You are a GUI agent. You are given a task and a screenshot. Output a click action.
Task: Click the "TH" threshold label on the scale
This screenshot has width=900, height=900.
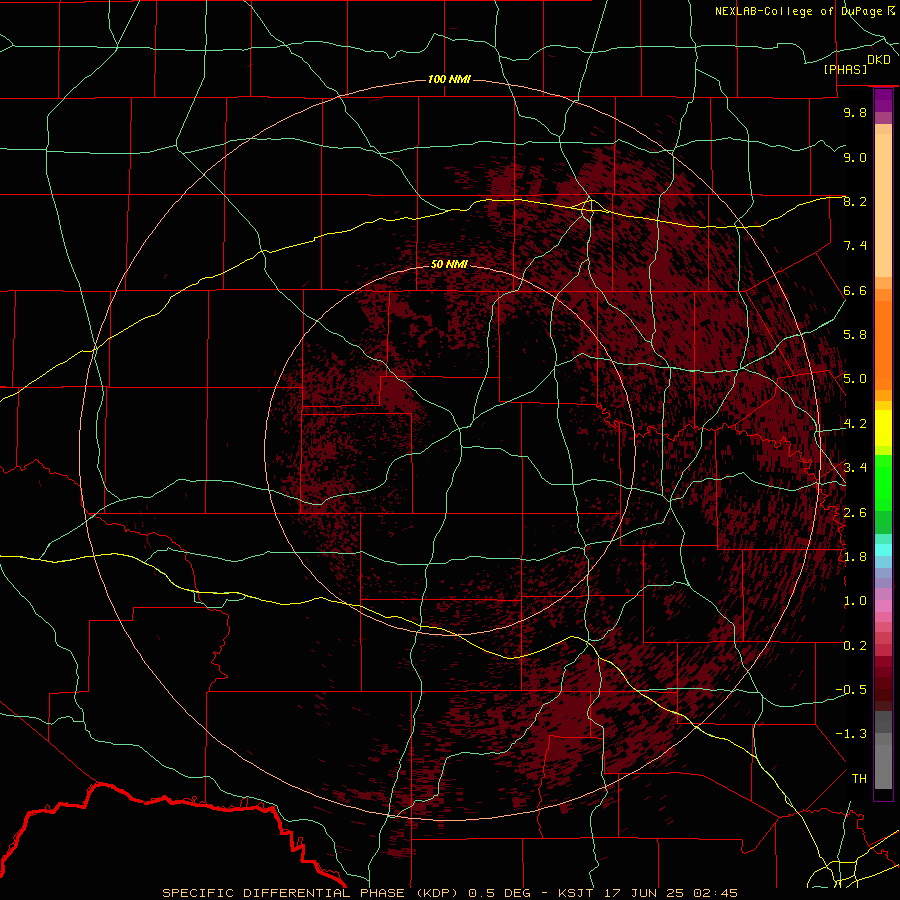(x=859, y=779)
